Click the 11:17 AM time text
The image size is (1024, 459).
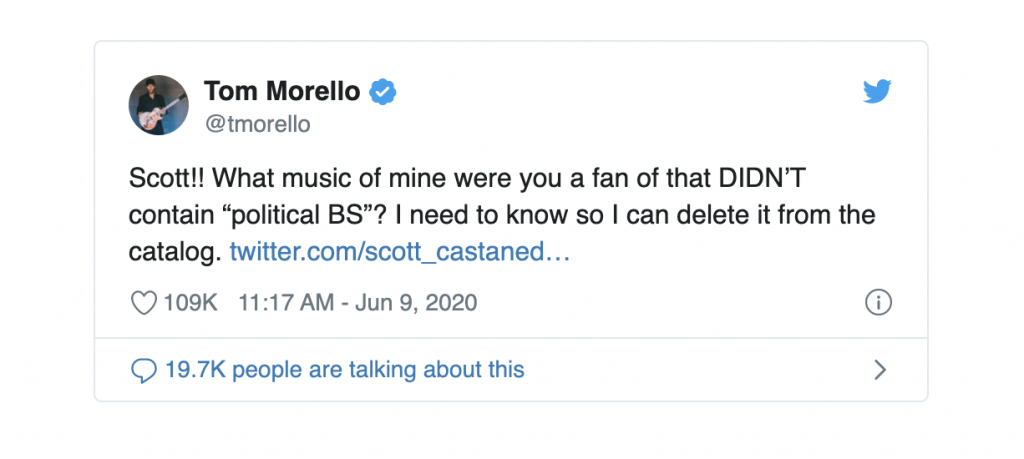(x=286, y=302)
